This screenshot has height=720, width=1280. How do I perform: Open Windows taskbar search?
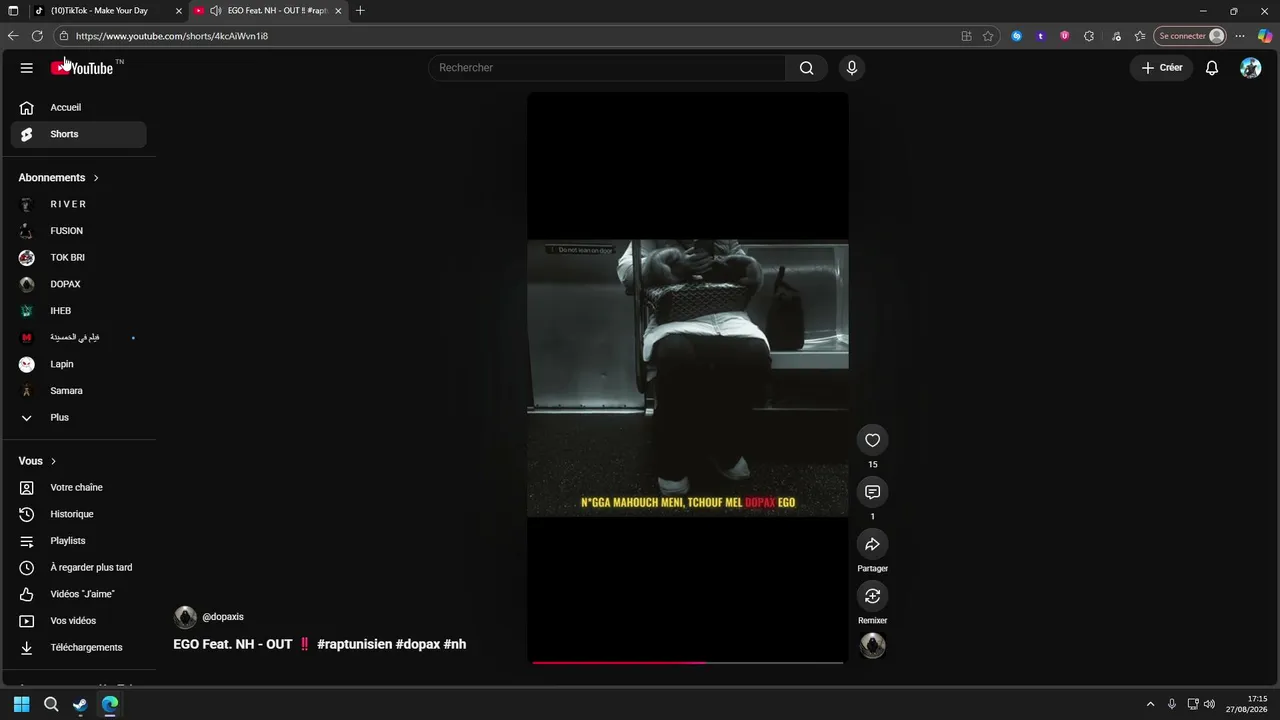[51, 704]
